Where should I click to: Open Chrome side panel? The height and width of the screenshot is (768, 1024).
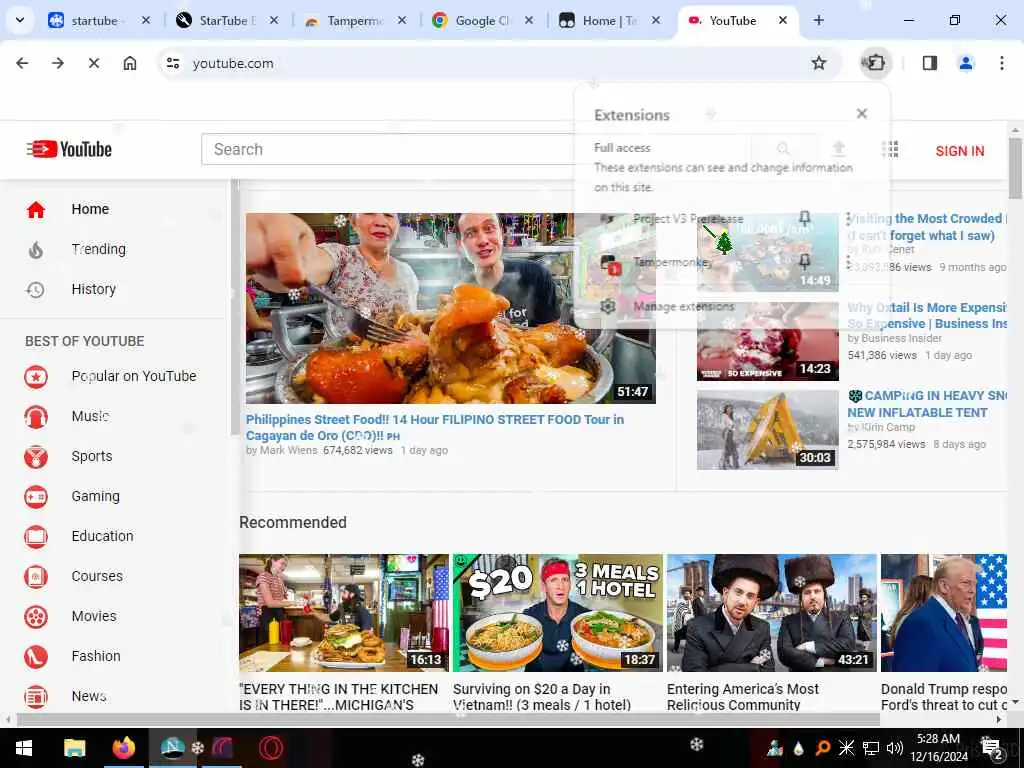coord(930,63)
